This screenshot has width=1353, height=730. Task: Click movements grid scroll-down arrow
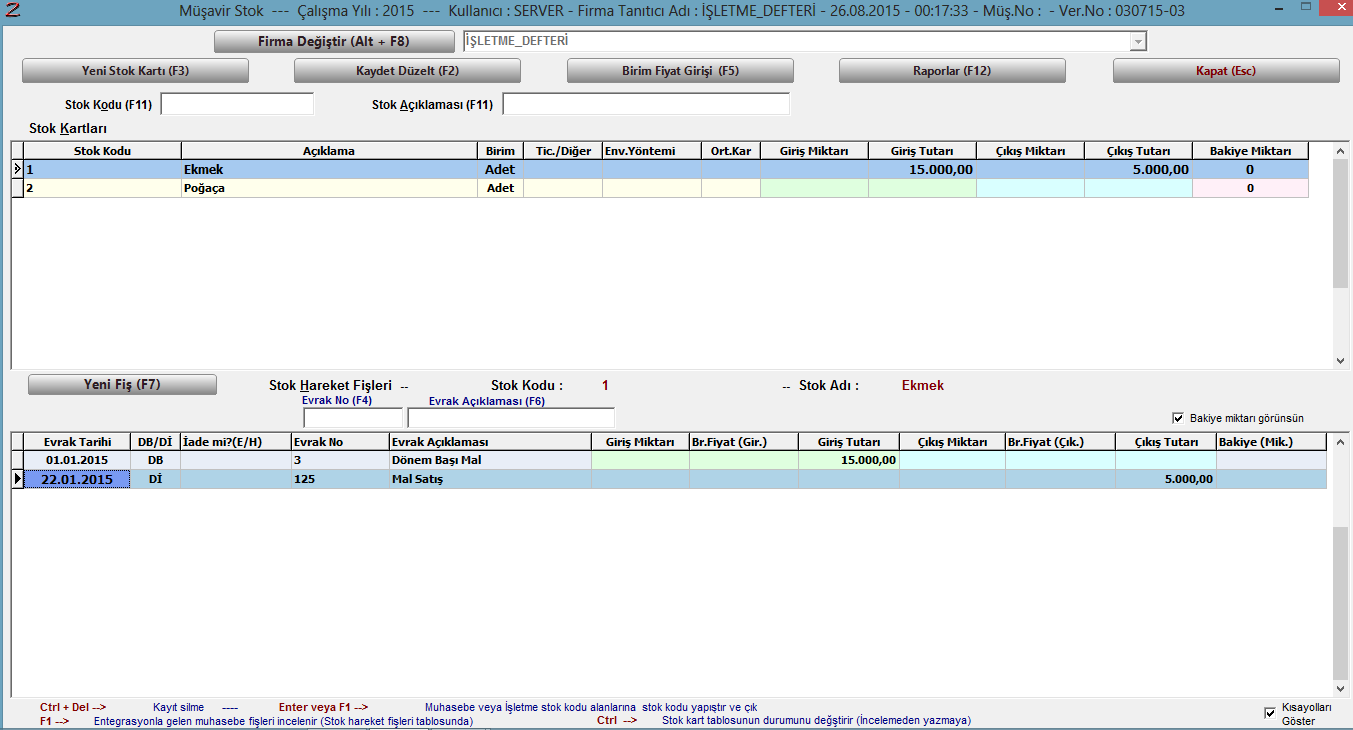pyautogui.click(x=1340, y=689)
